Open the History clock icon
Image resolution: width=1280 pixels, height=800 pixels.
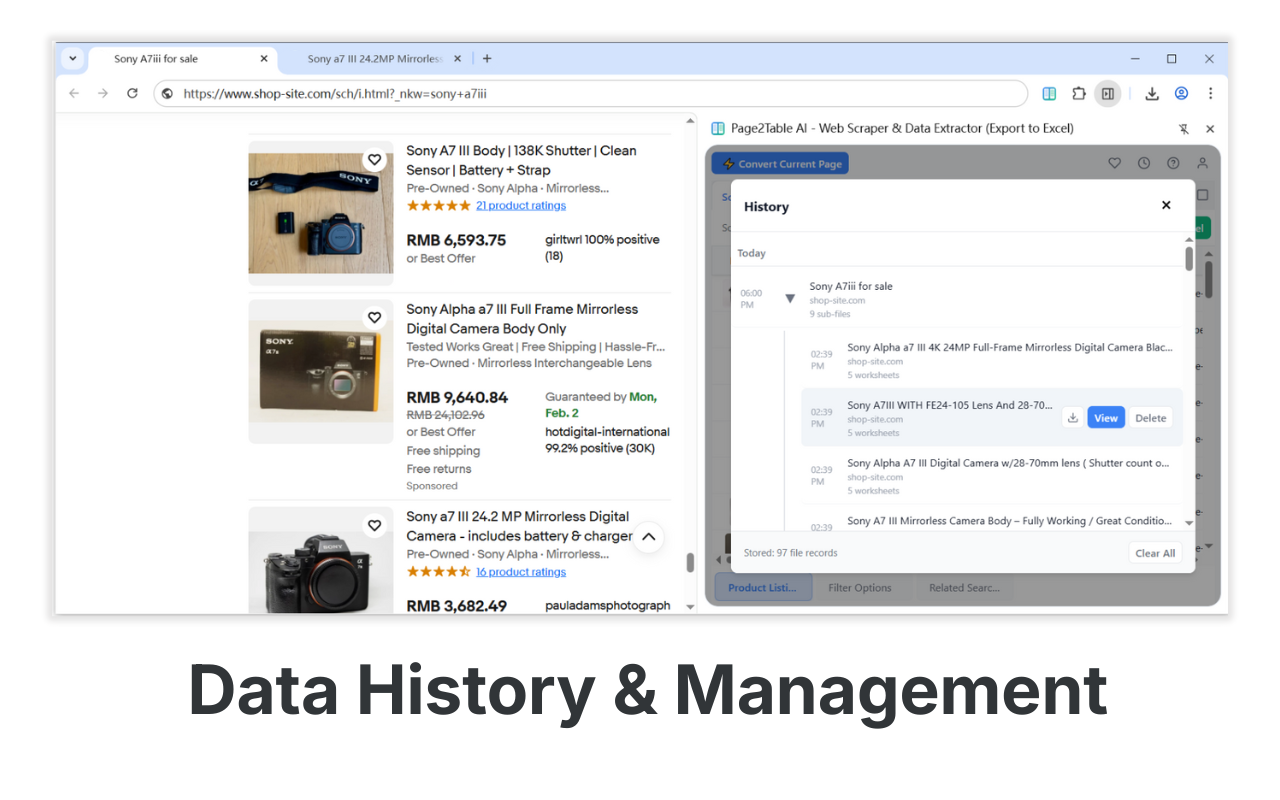point(1144,163)
